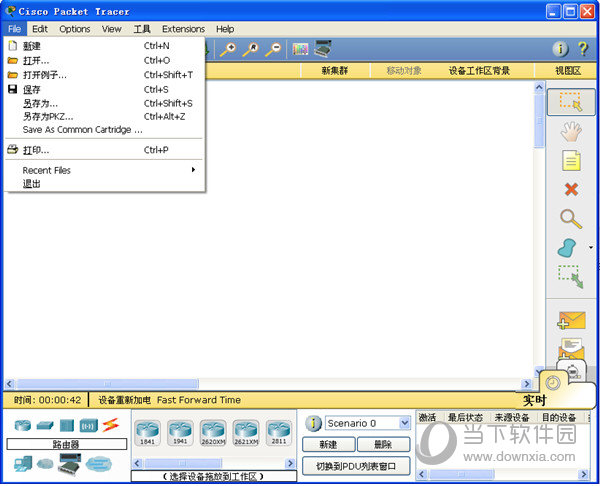Click 设备重新加电 power cycle devices

124,400
